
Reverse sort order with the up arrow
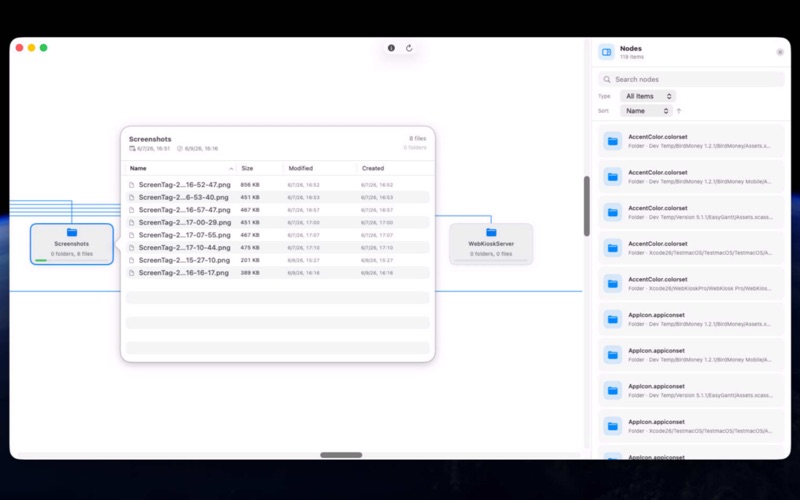[x=679, y=111]
